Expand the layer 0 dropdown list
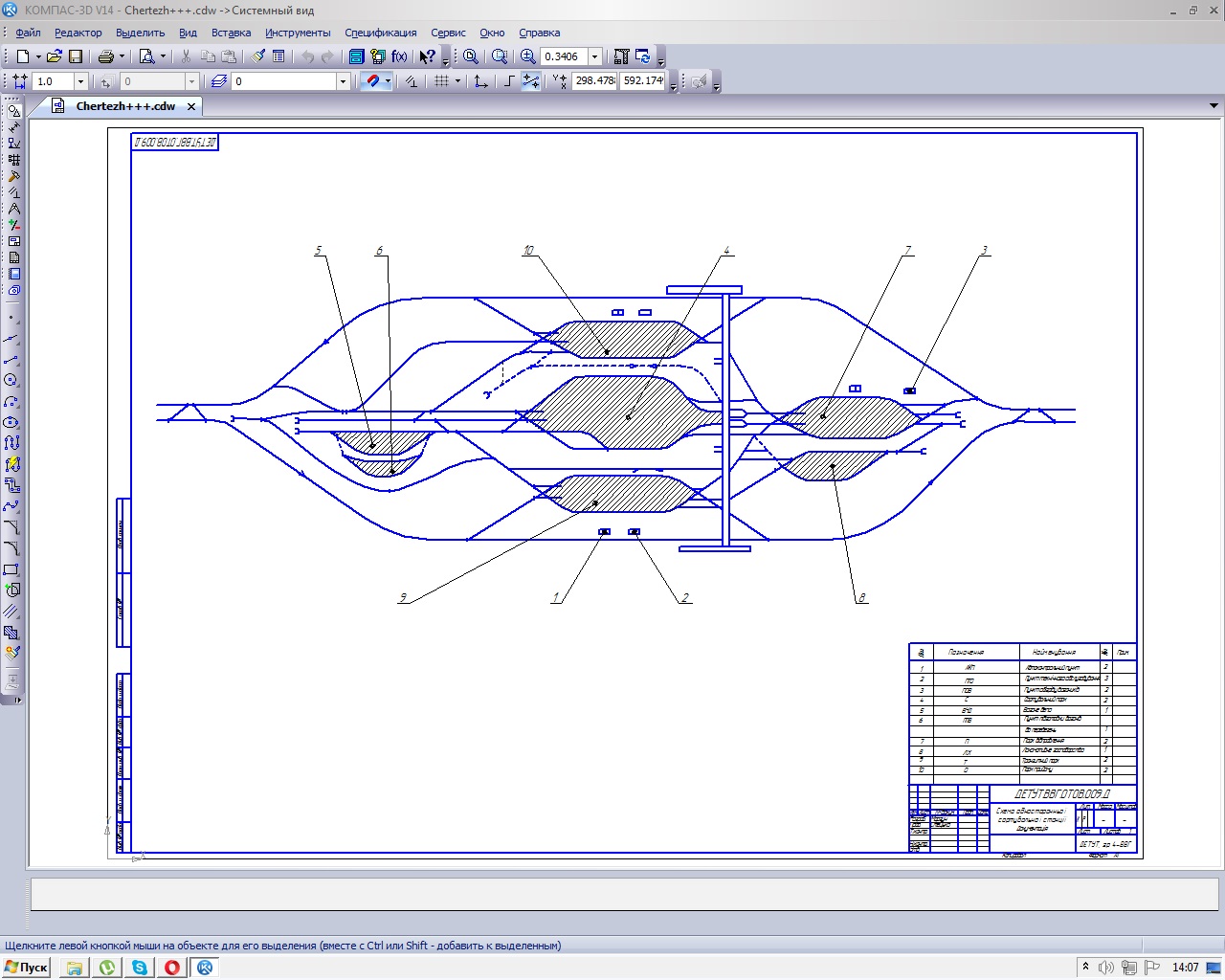 point(343,81)
